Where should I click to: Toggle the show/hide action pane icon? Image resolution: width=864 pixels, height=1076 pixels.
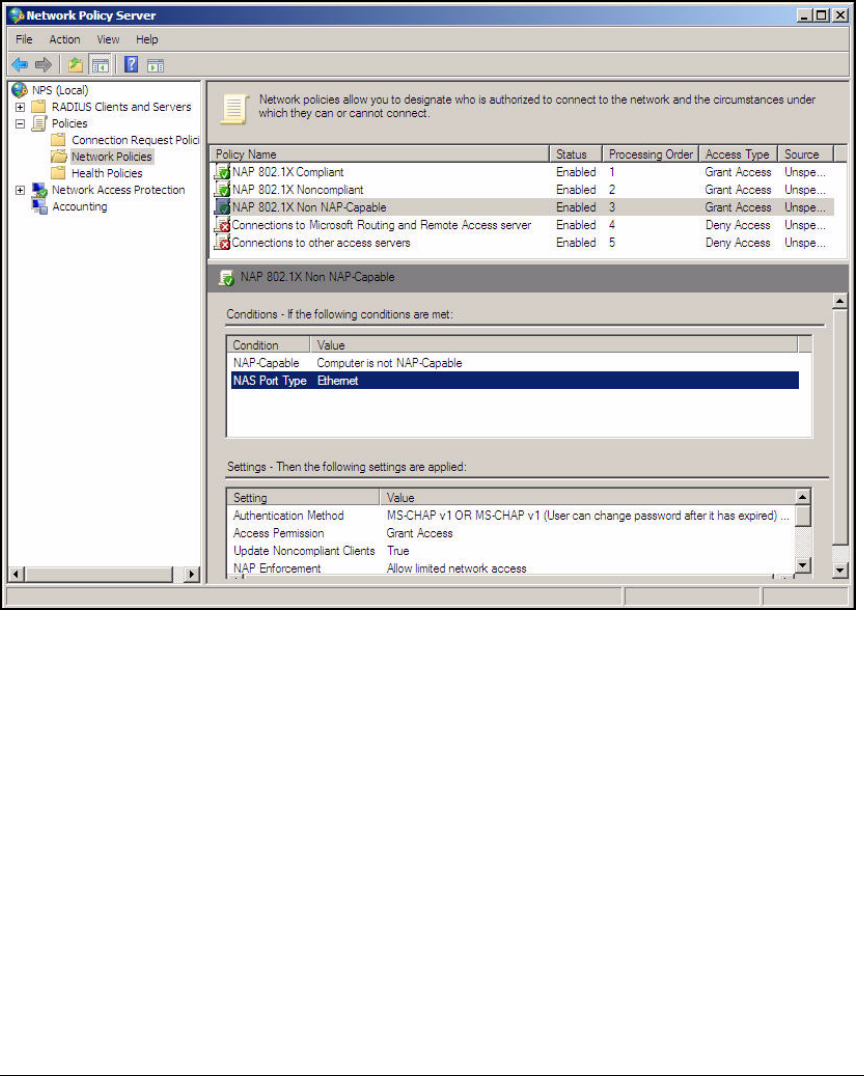coord(156,65)
